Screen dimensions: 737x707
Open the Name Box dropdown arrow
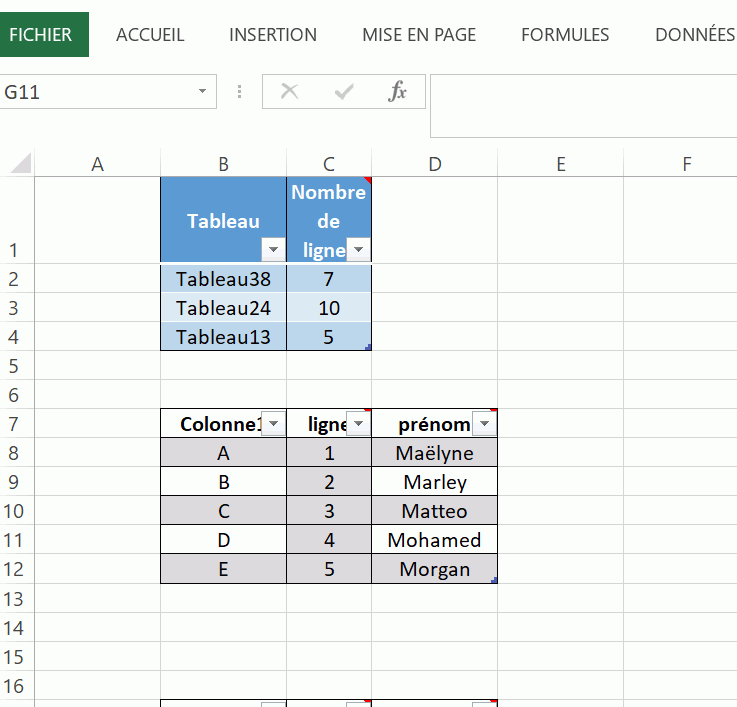click(203, 92)
